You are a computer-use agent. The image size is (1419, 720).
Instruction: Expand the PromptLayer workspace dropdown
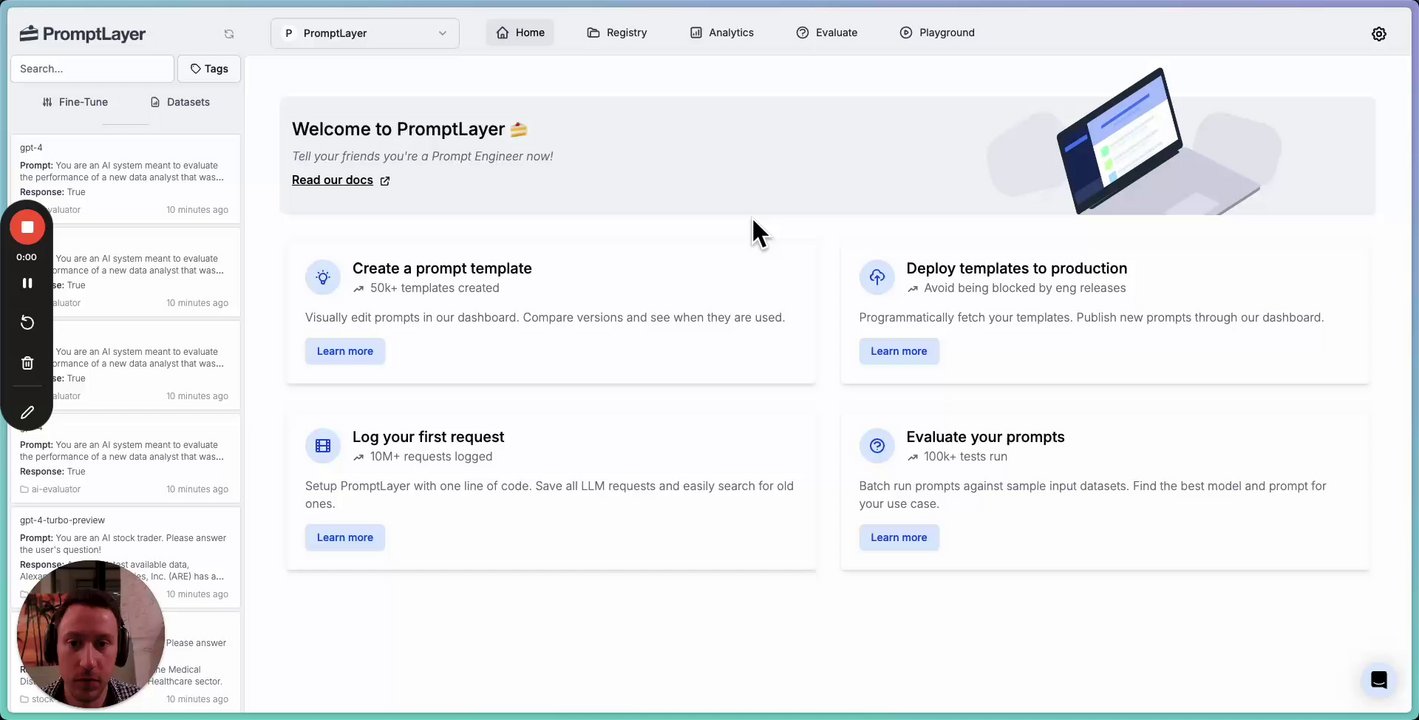click(365, 33)
